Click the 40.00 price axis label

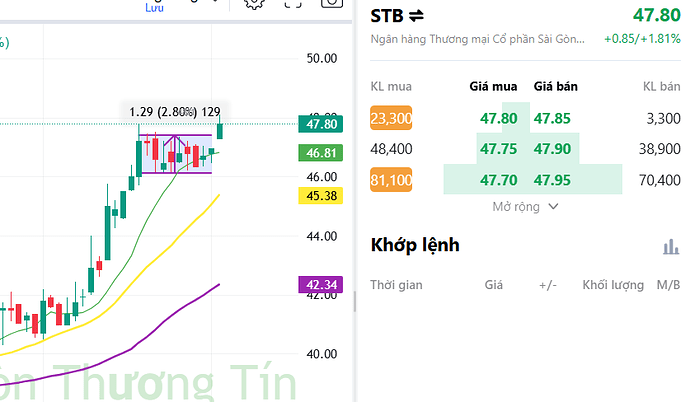(322, 354)
